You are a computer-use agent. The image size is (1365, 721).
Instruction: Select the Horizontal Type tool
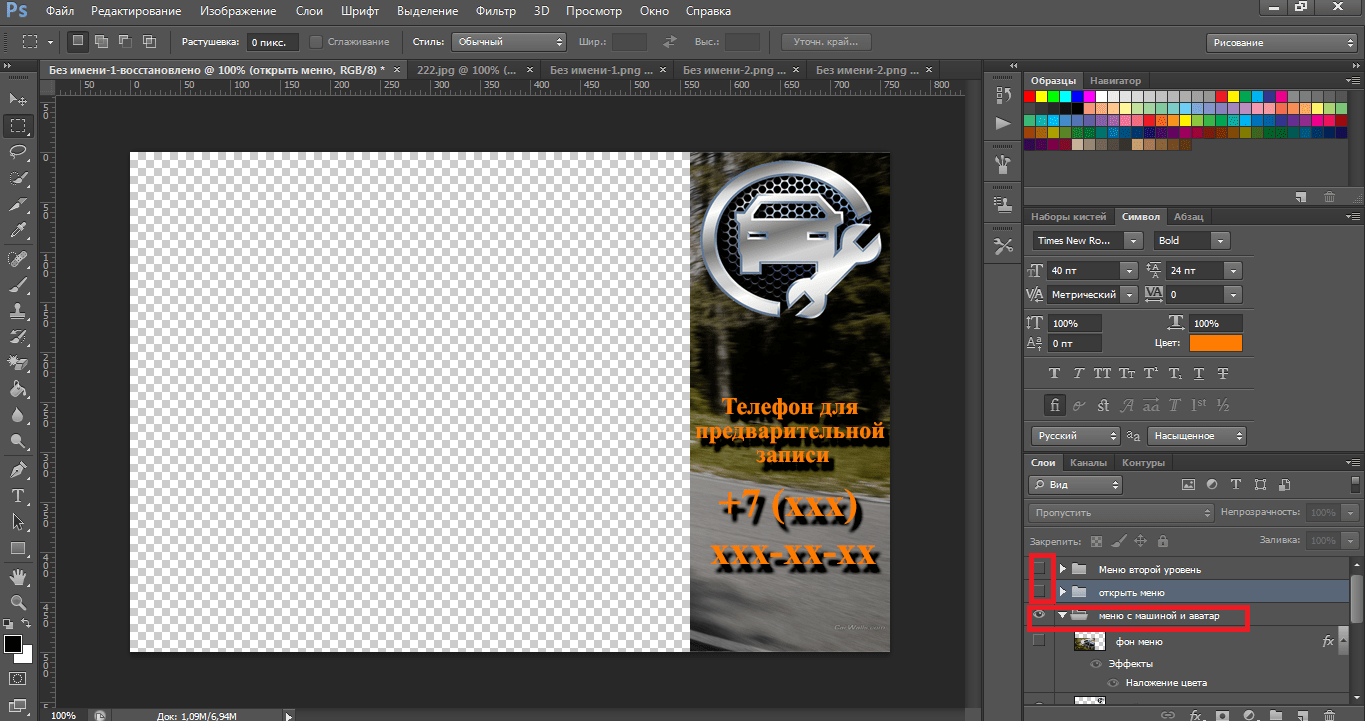point(18,496)
